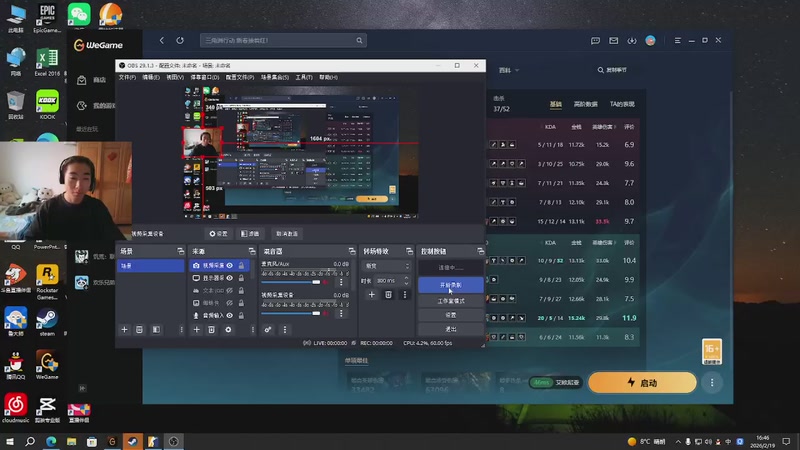
Task: Open the OBS source filters button 滤镜
Action: [x=250, y=234]
